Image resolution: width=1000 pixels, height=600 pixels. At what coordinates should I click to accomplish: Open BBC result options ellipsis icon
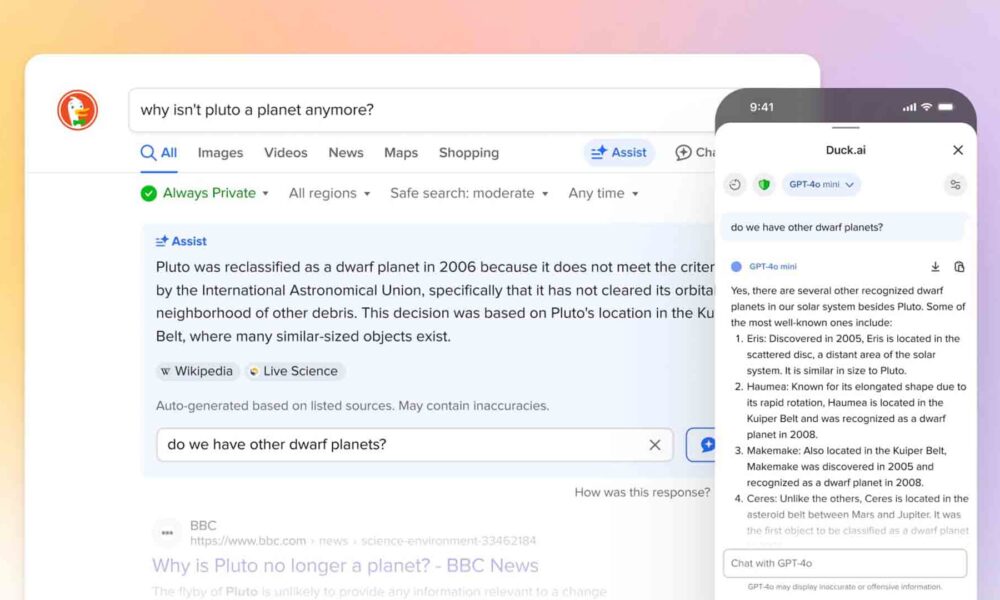click(x=167, y=532)
